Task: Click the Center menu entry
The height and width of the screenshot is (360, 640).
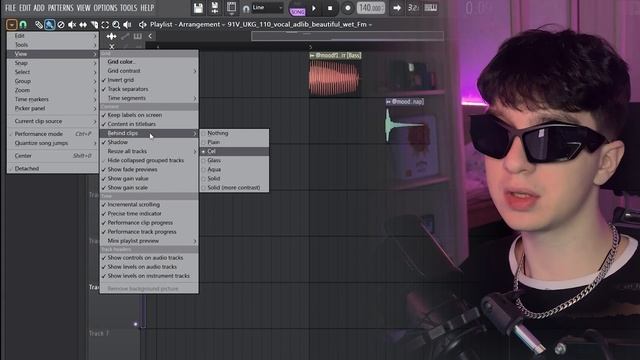Action: [x=53, y=156]
